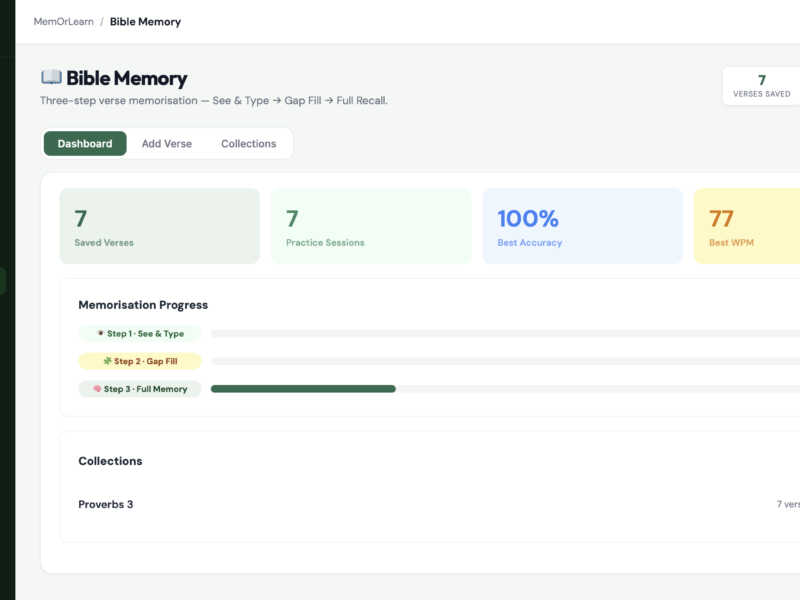Open the Practice Sessions stat card

coord(371,226)
